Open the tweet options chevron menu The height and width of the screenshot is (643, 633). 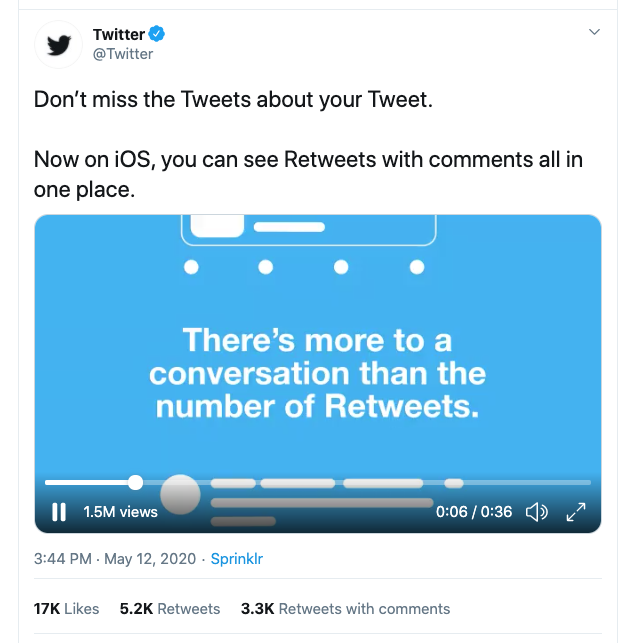pos(594,32)
